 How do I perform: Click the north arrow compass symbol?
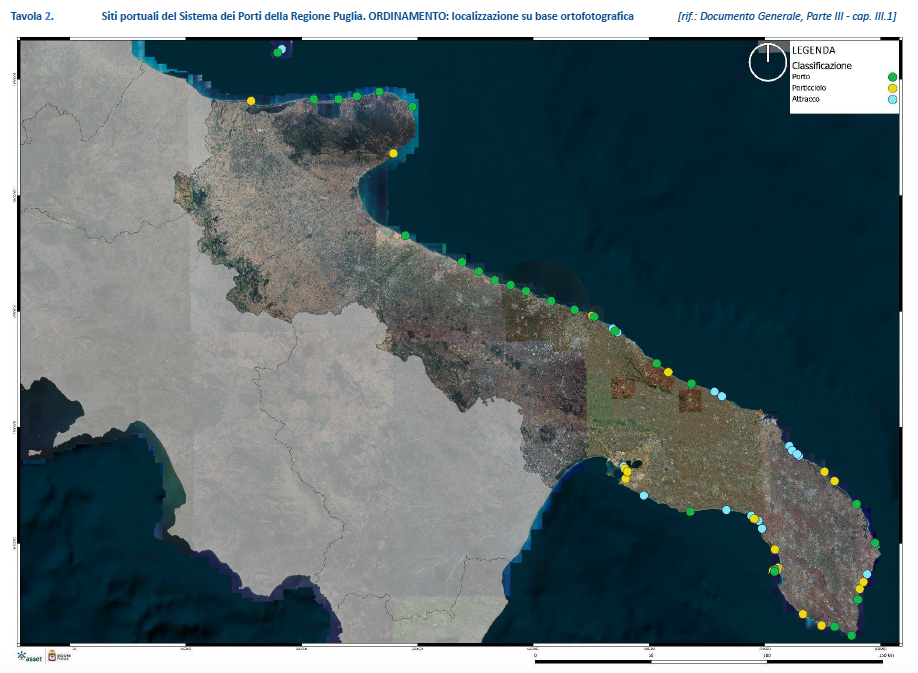click(767, 62)
